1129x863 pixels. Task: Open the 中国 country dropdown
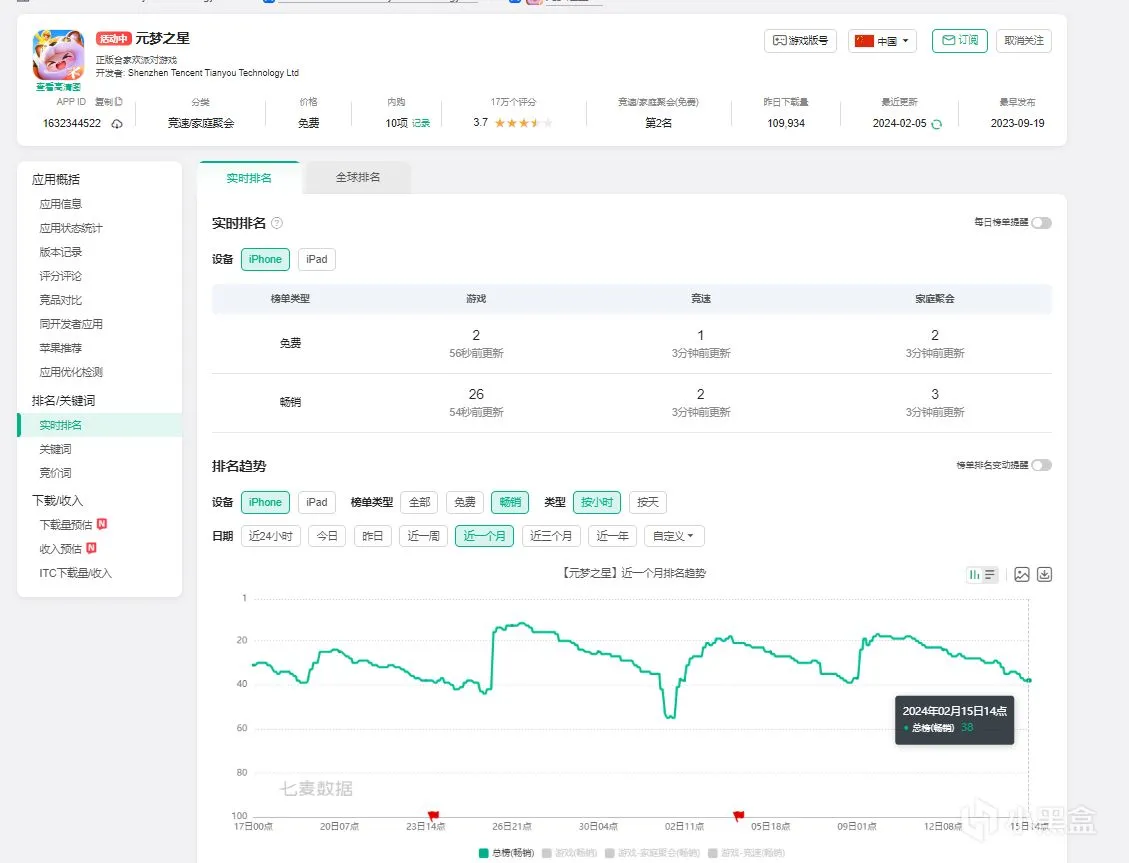click(x=882, y=41)
